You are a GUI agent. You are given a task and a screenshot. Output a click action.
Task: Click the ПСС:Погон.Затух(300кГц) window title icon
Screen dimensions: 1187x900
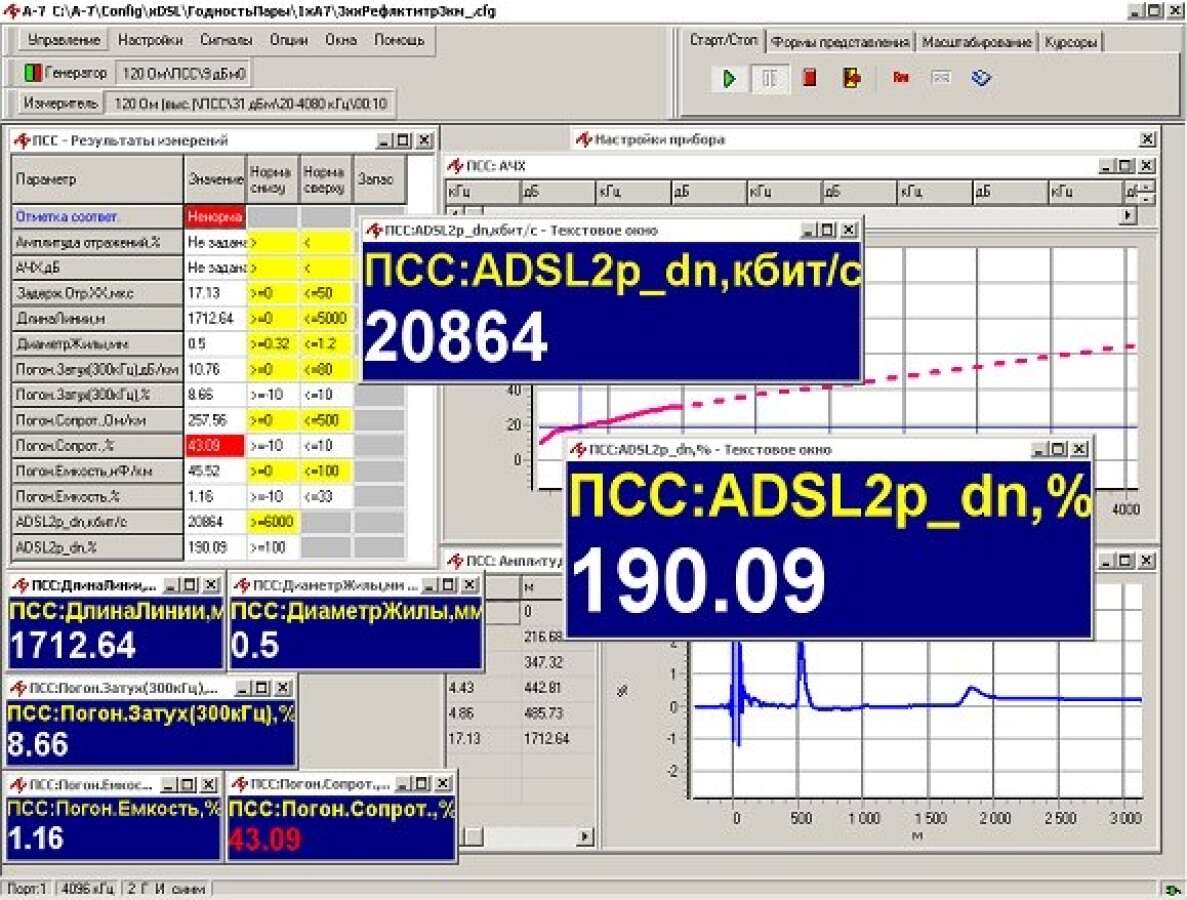pyautogui.click(x=17, y=687)
